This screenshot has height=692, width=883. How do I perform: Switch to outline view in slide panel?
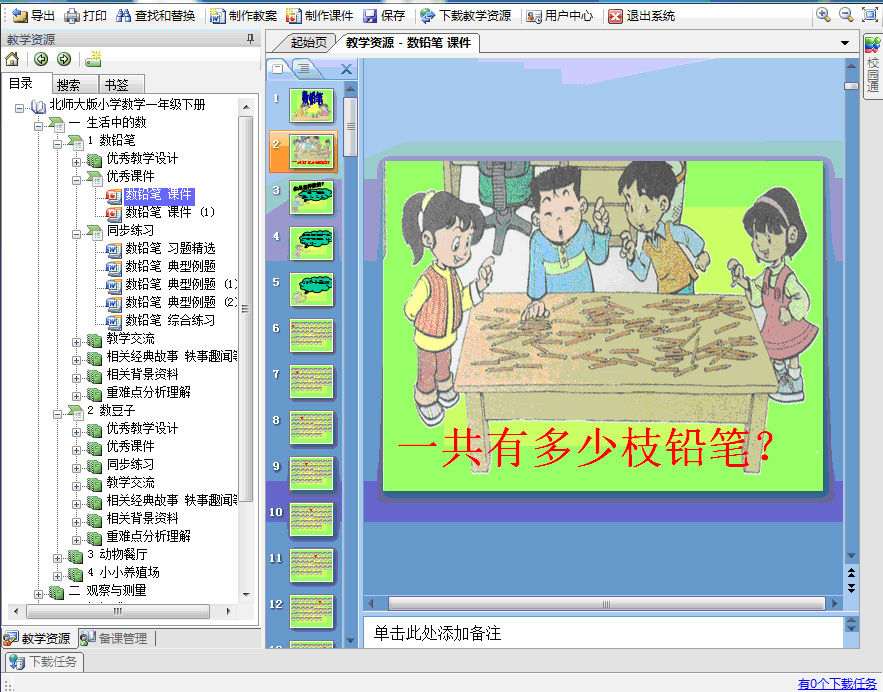tap(300, 68)
